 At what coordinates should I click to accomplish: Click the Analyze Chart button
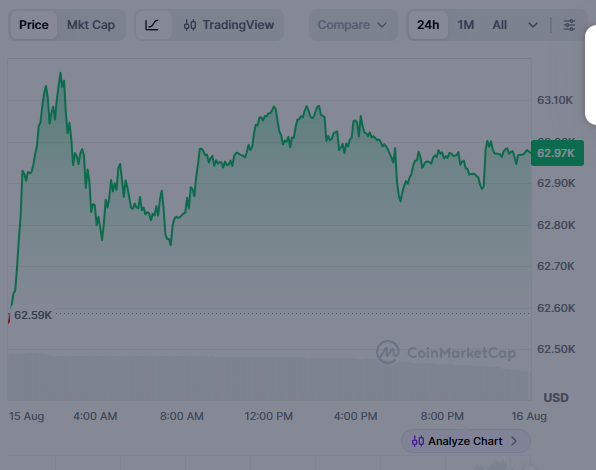pos(466,441)
